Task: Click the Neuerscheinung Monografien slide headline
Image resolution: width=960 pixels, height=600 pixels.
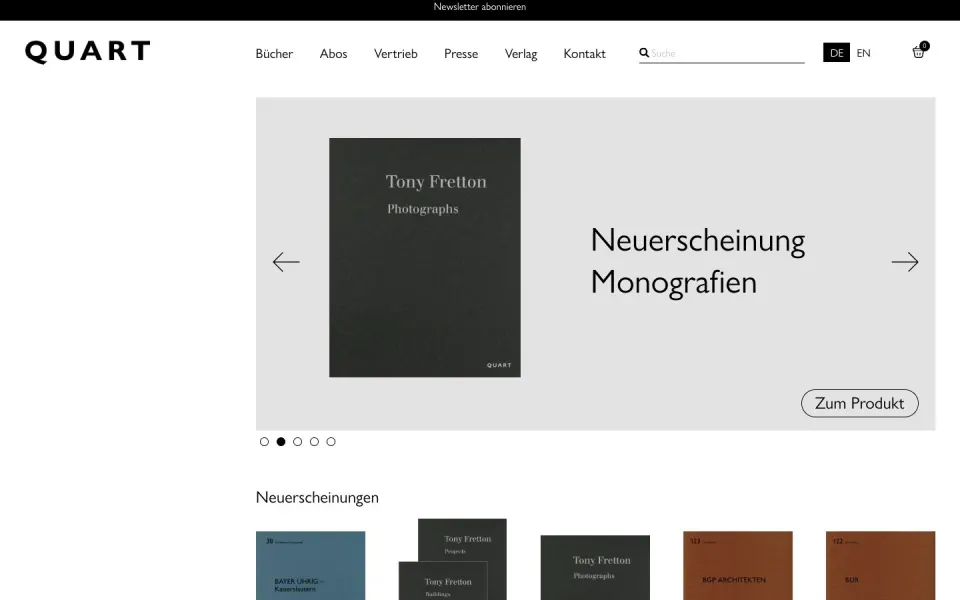Action: [x=697, y=261]
